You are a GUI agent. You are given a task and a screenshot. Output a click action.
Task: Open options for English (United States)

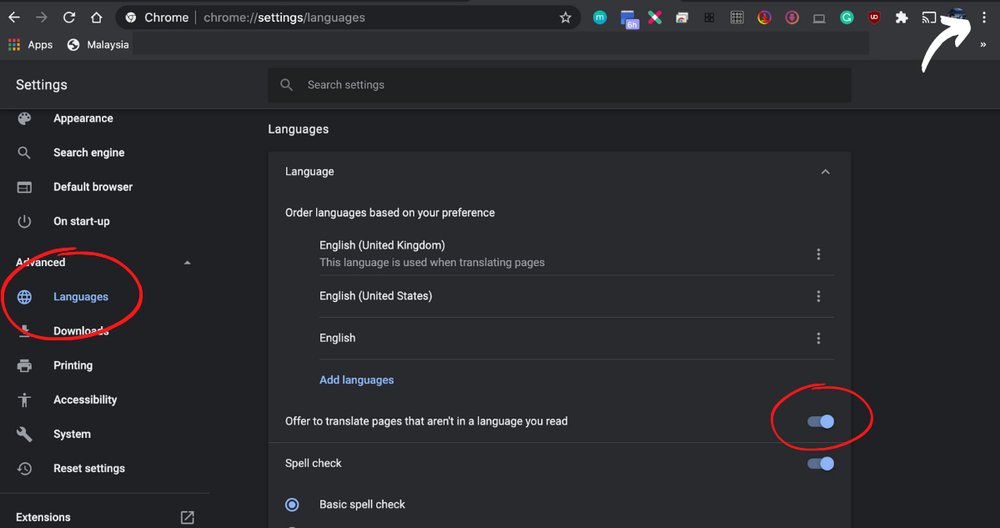pos(818,296)
